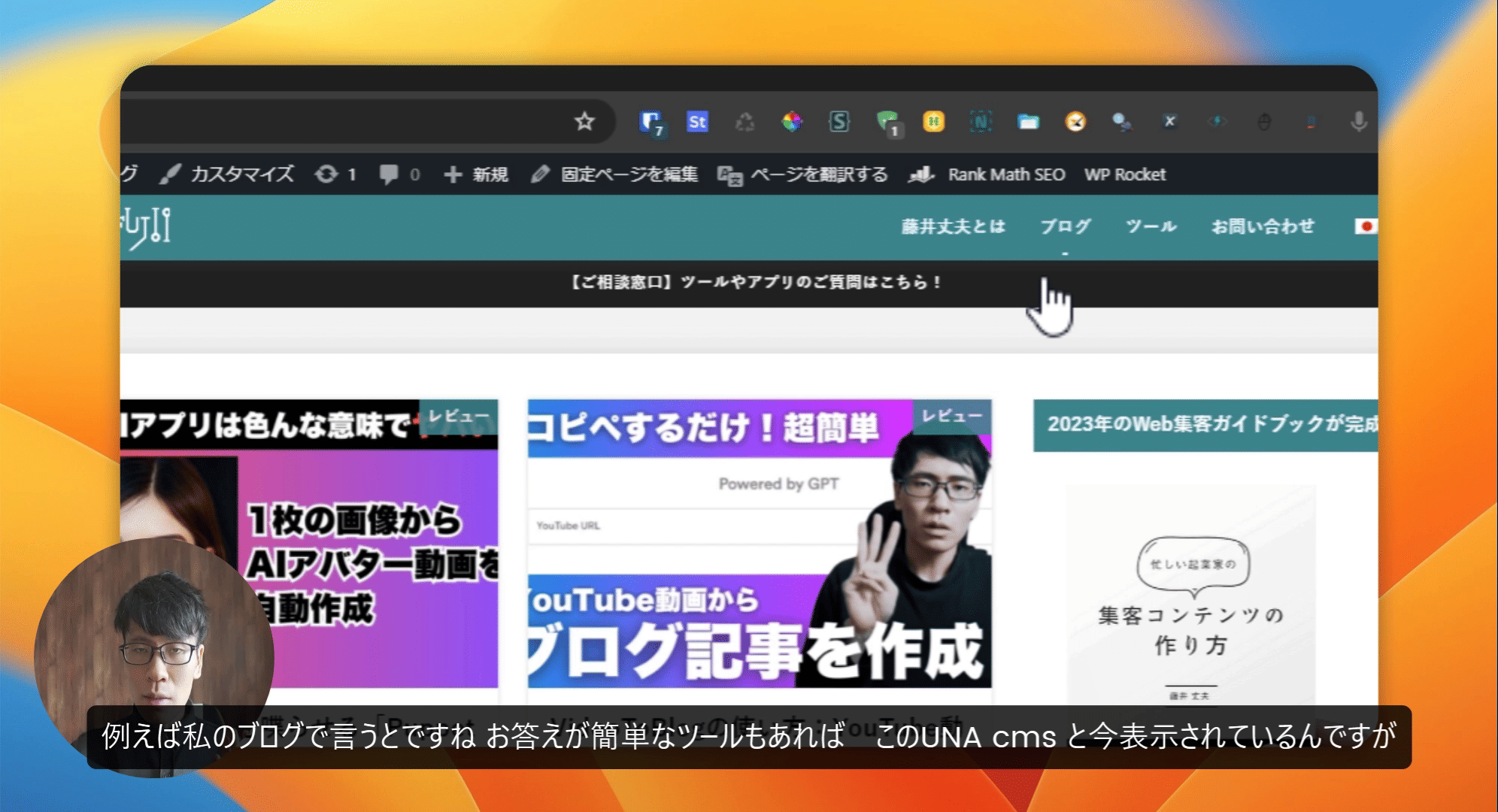Expand the WP Rocket admin menu
This screenshot has width=1498, height=812.
[x=1125, y=174]
